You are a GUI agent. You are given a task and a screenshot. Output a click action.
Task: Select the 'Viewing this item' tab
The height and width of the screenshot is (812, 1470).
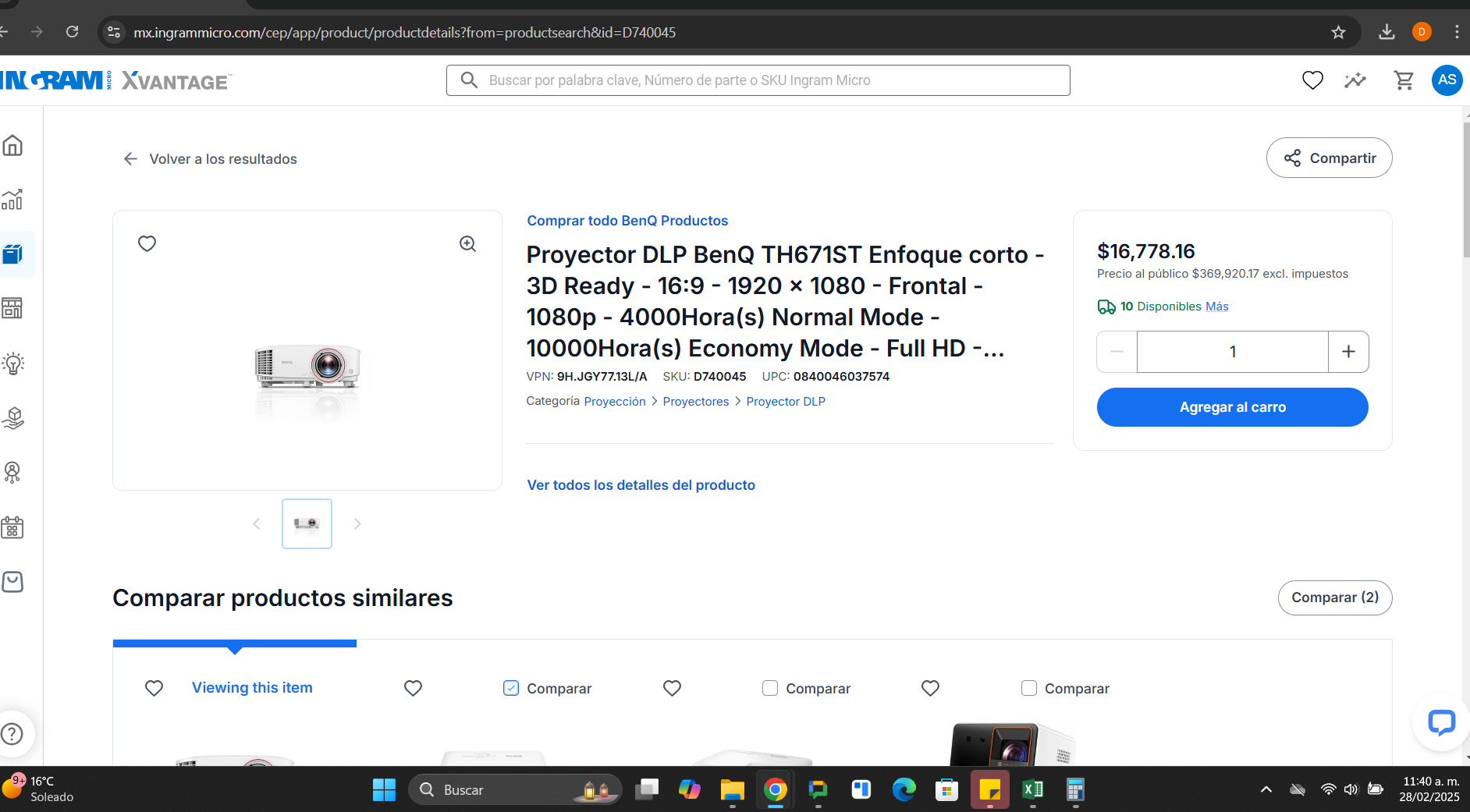(252, 688)
